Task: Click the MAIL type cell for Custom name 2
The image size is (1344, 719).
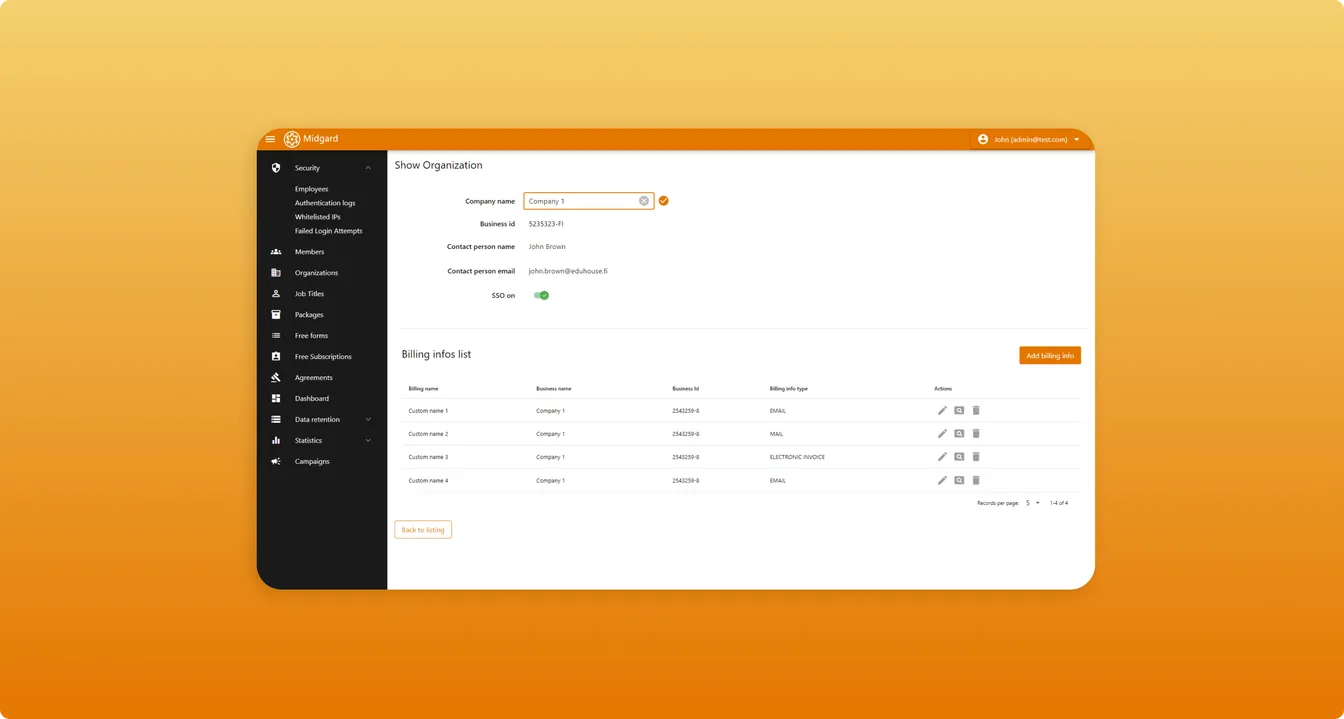Action: point(776,434)
